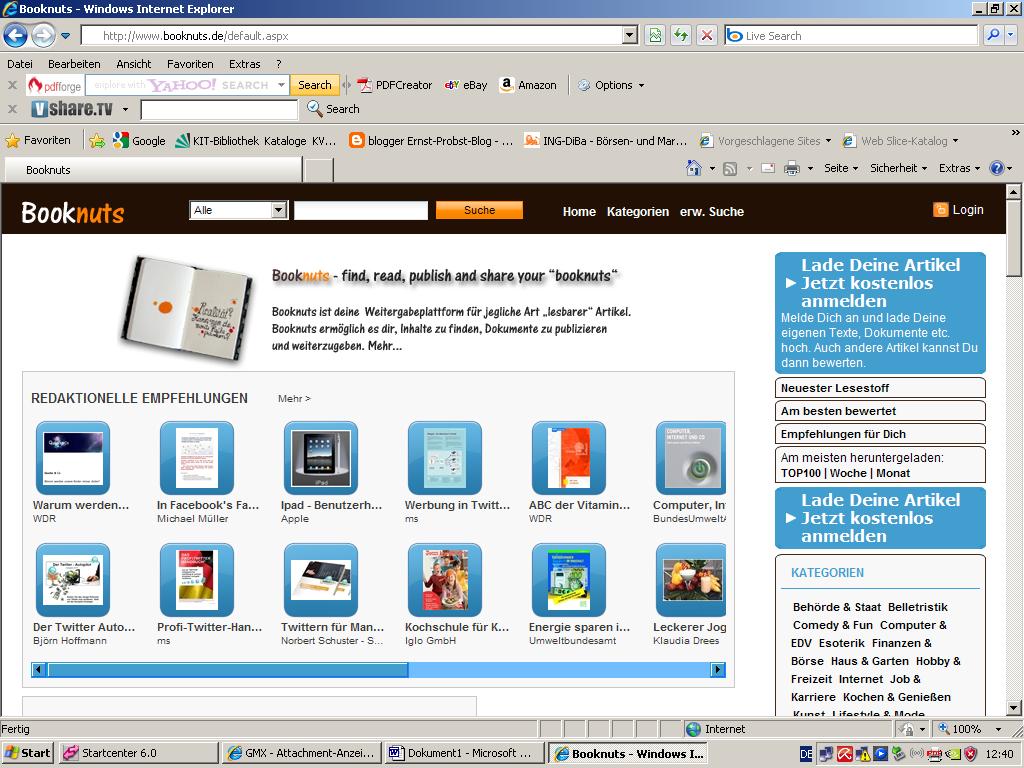Viewport: 1024px width, 768px height.
Task: Click the vShare Search magnifier button
Action: point(333,109)
